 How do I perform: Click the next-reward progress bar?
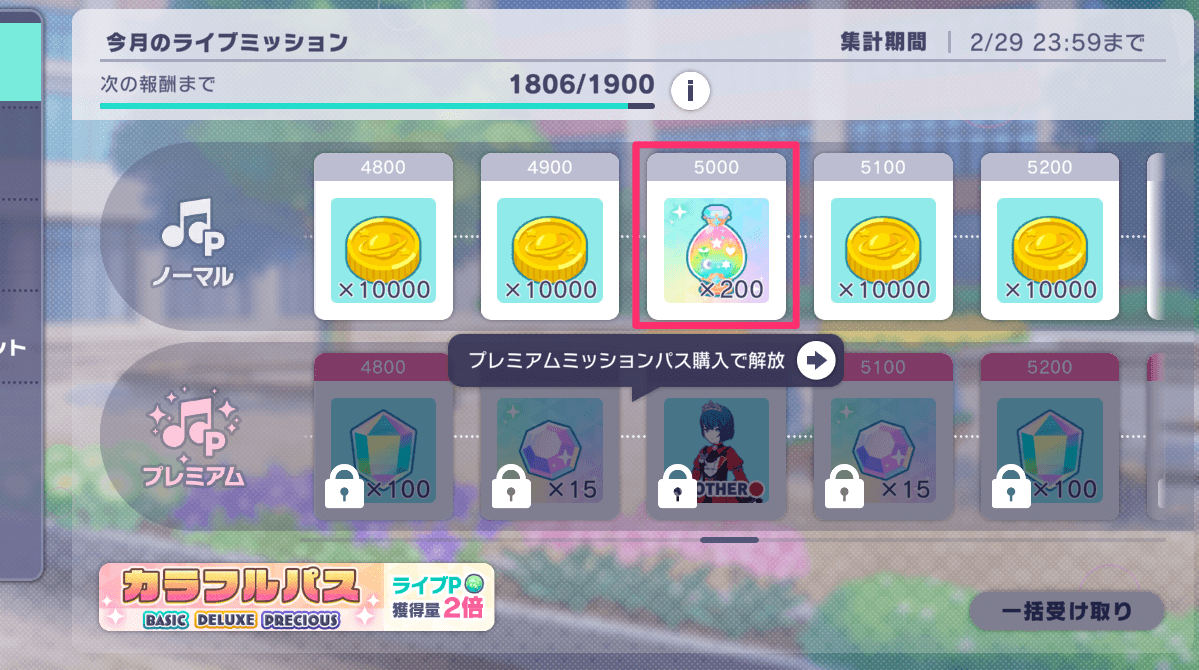[x=377, y=106]
